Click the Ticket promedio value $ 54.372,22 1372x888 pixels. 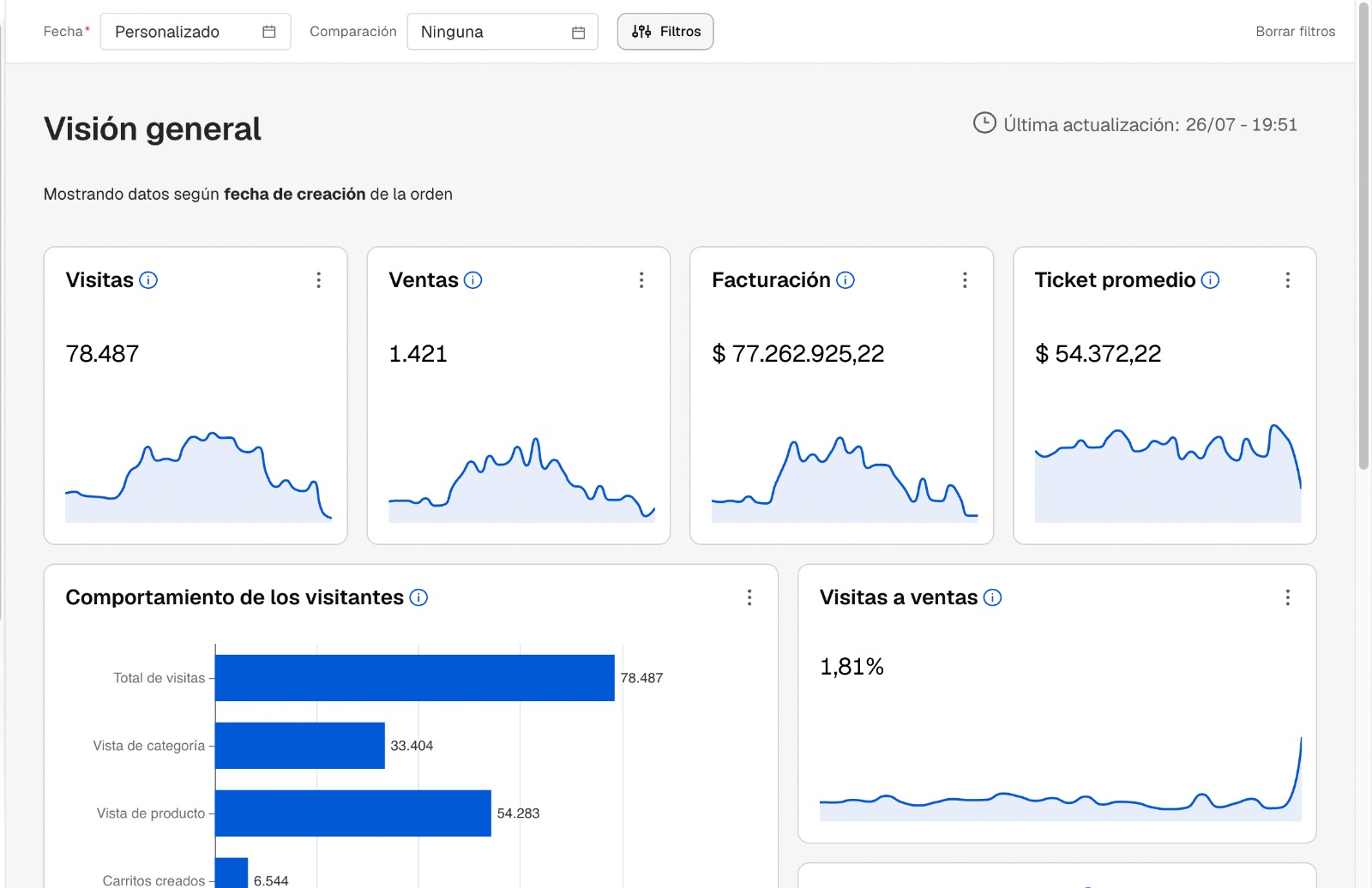pos(1098,354)
